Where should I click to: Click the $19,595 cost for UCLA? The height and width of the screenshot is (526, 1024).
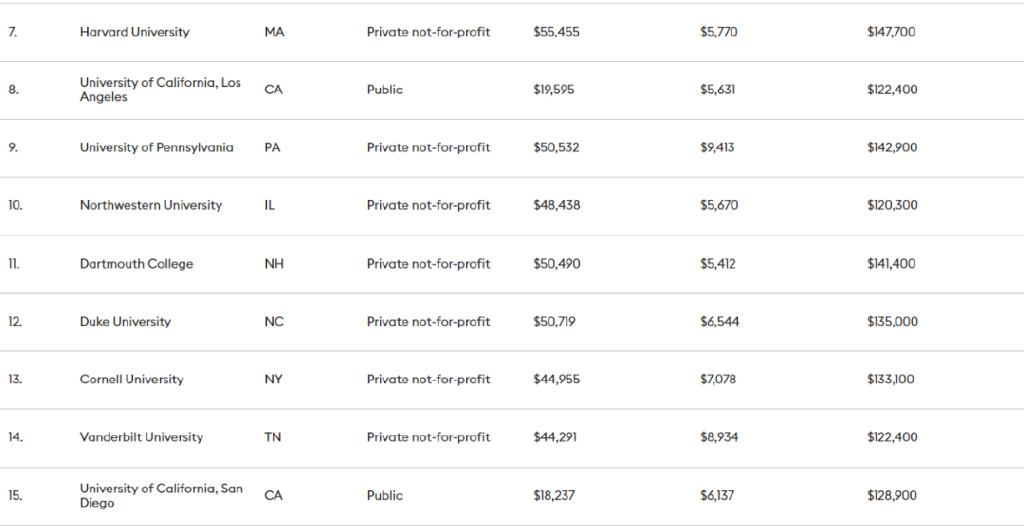point(554,90)
